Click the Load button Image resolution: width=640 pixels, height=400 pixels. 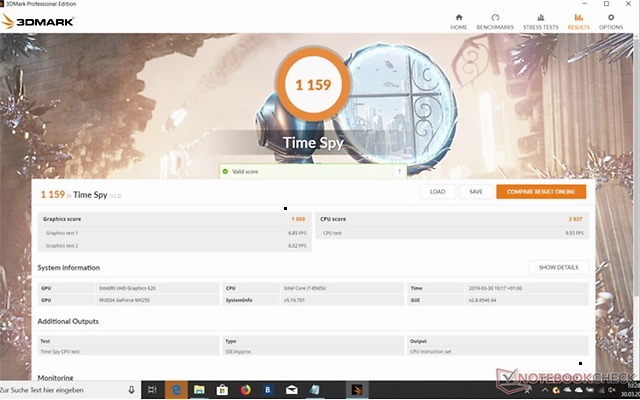pyautogui.click(x=438, y=192)
